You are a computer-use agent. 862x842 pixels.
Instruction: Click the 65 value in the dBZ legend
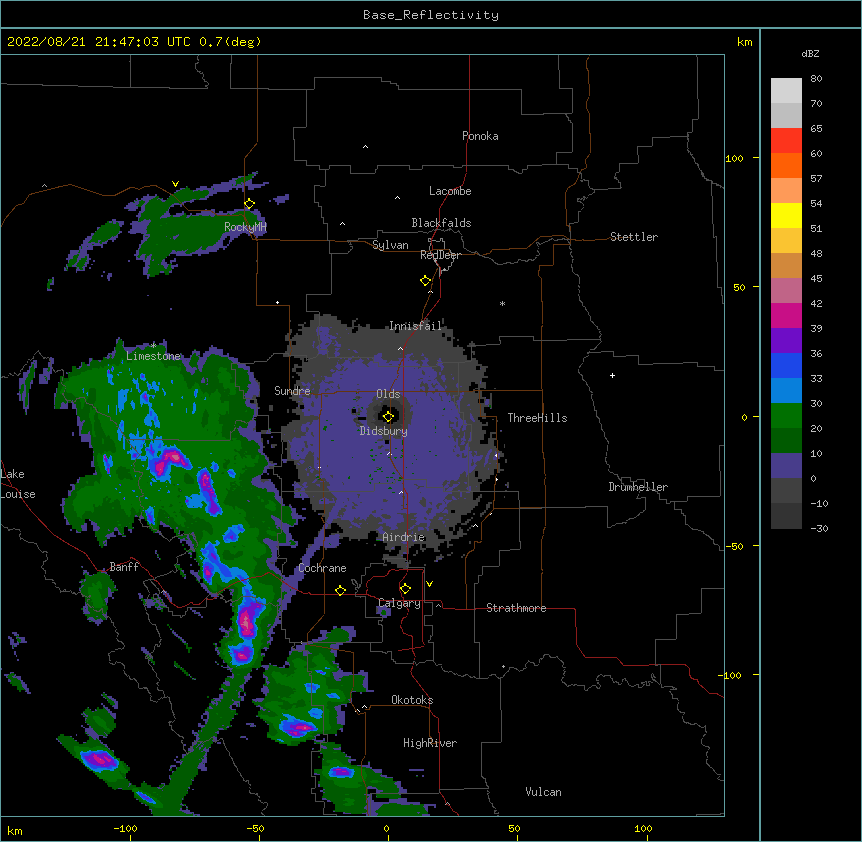click(816, 129)
